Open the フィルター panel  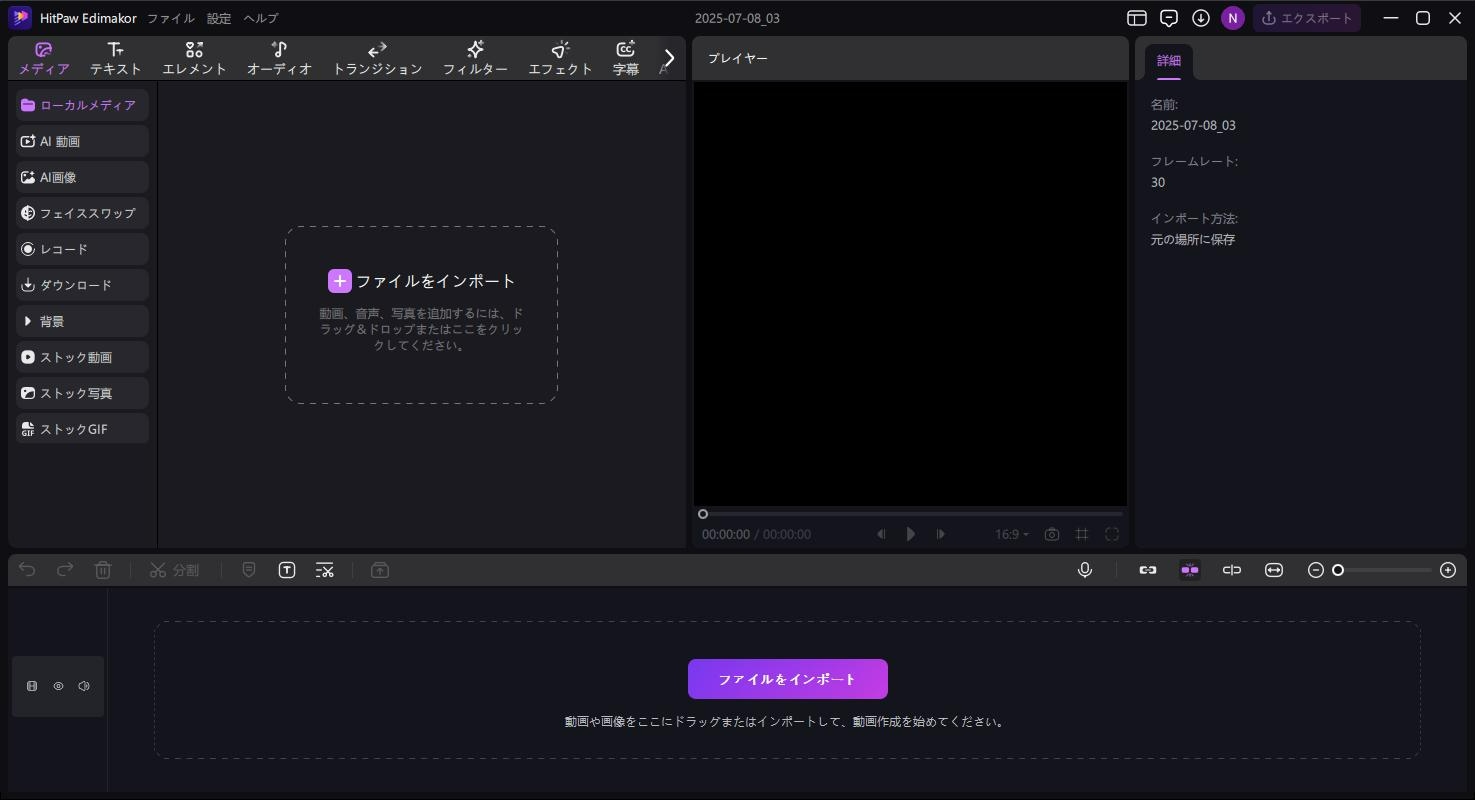tap(475, 57)
